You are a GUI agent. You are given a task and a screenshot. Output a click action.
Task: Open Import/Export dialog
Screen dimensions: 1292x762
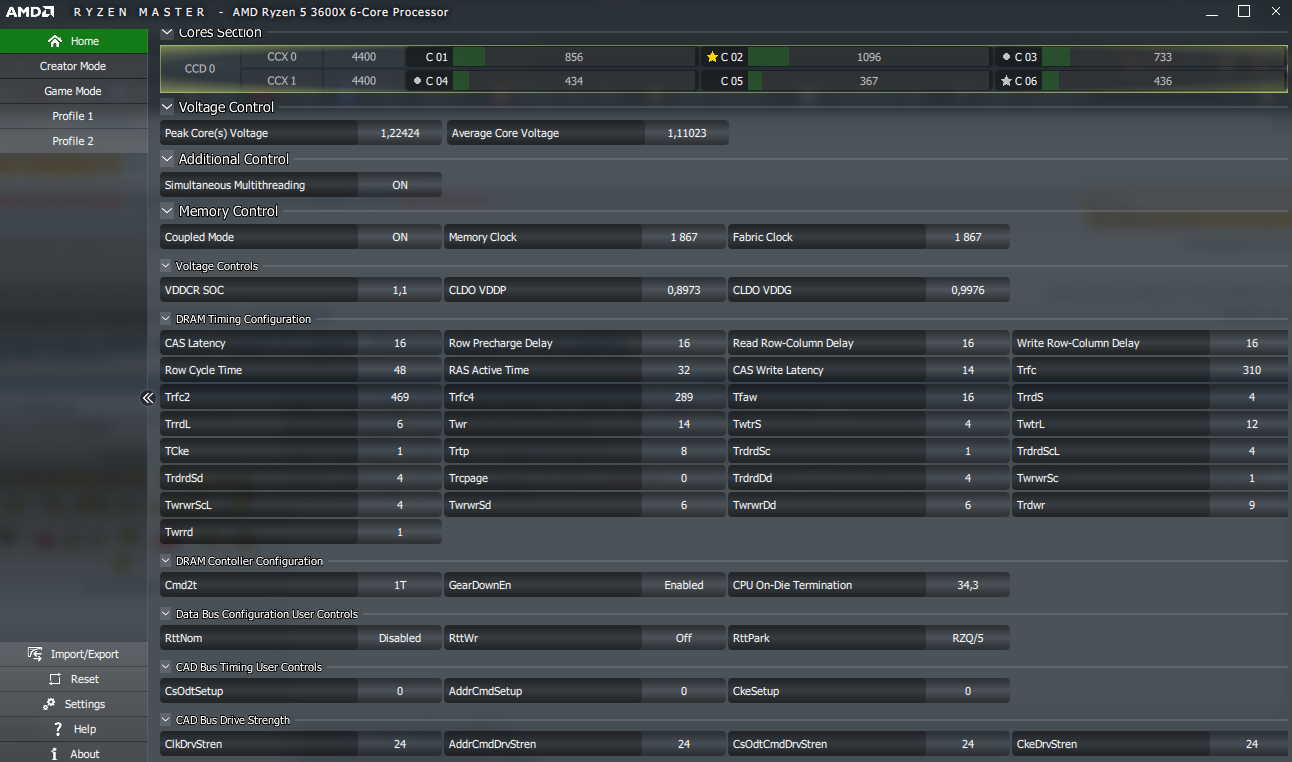74,654
